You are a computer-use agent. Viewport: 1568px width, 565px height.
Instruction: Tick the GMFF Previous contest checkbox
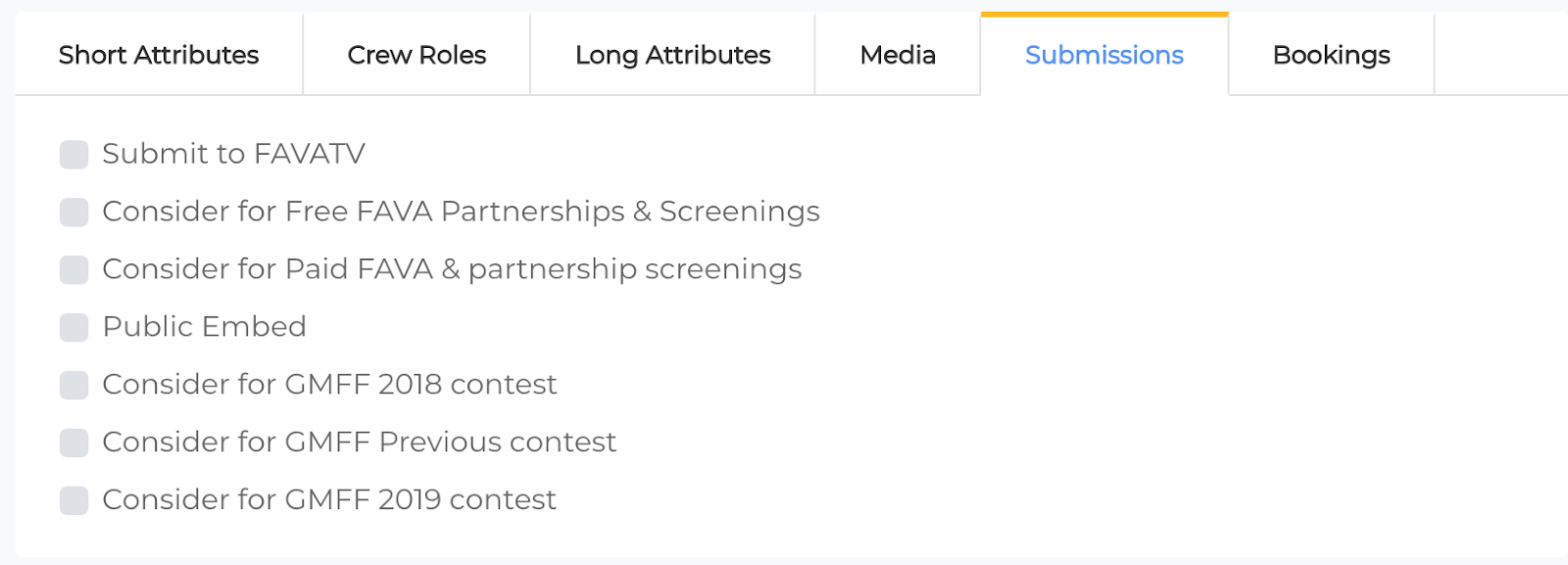point(74,444)
